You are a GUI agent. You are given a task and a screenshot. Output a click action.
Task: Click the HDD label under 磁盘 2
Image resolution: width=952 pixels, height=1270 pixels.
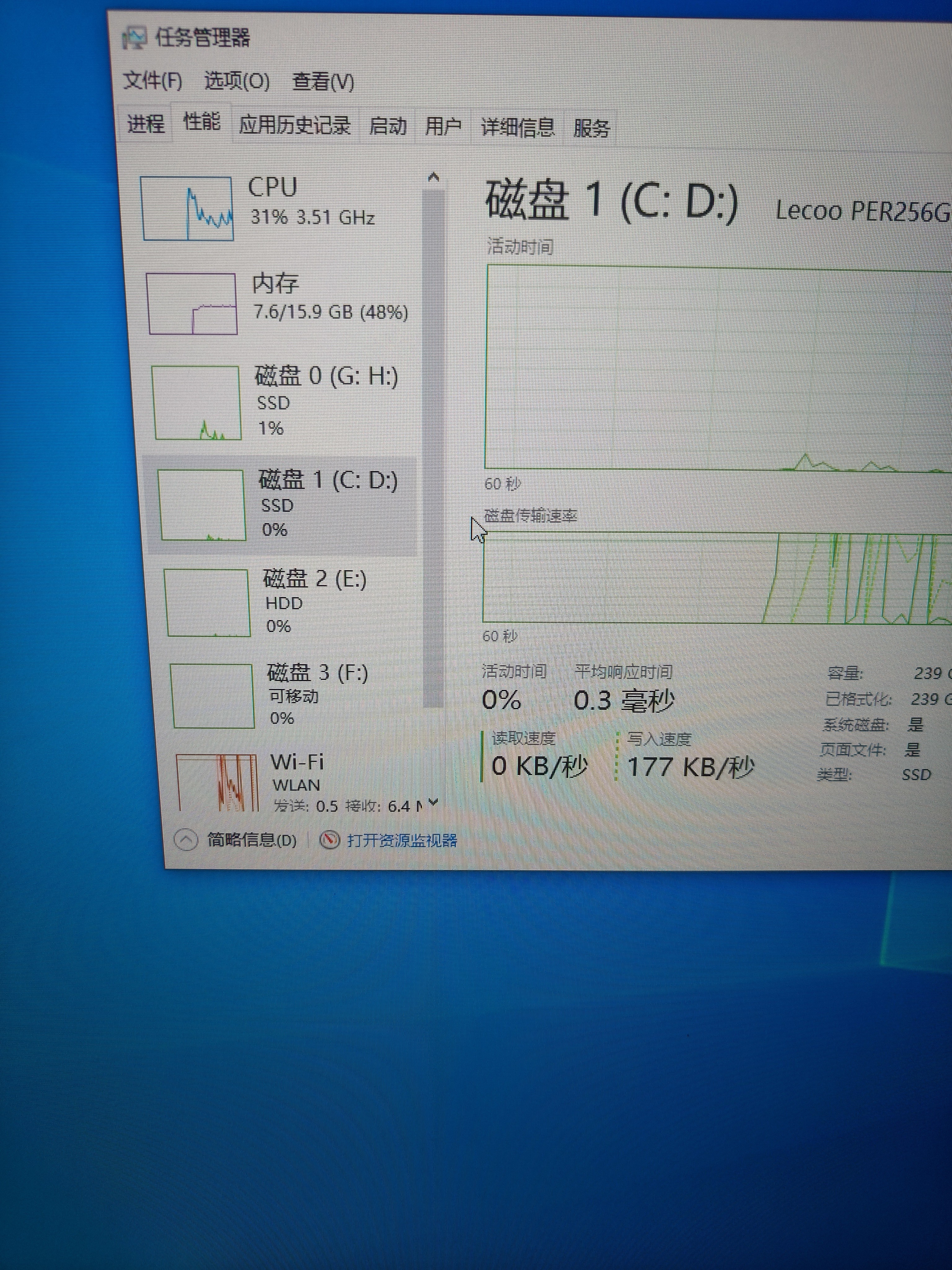(x=284, y=603)
